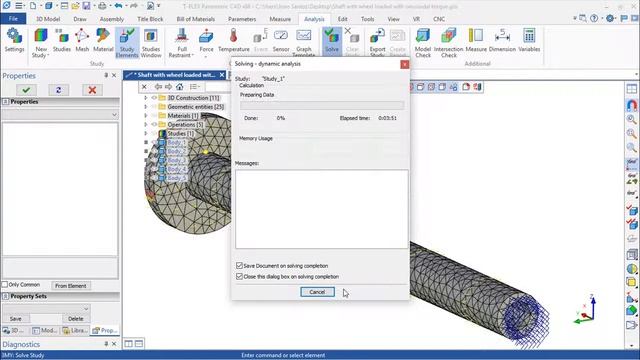Run Model Check
Viewport: 640px width, 360px height.
tap(423, 42)
